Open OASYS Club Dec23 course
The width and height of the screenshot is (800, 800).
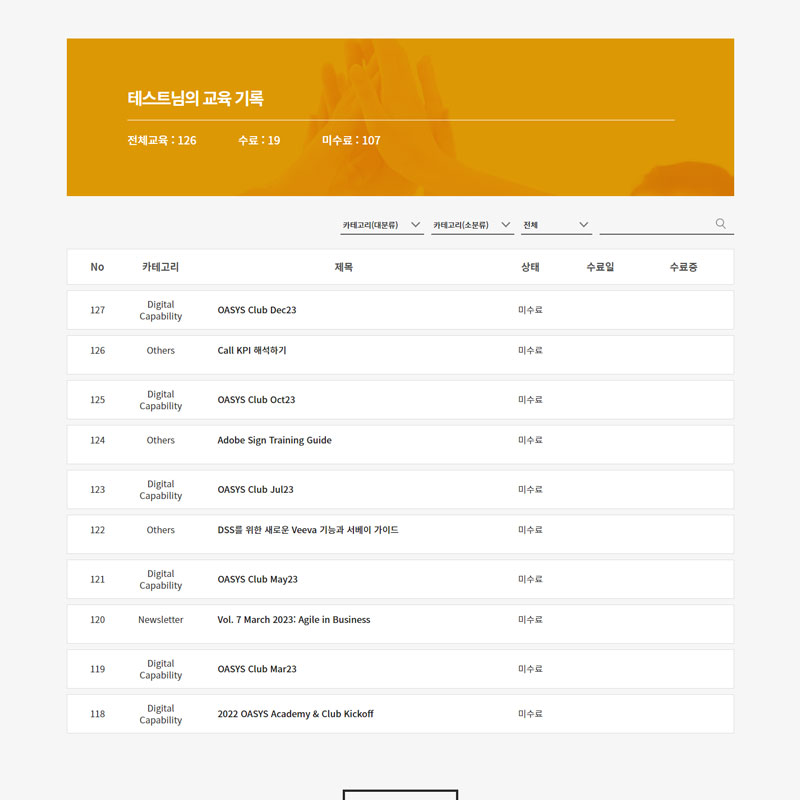[257, 310]
